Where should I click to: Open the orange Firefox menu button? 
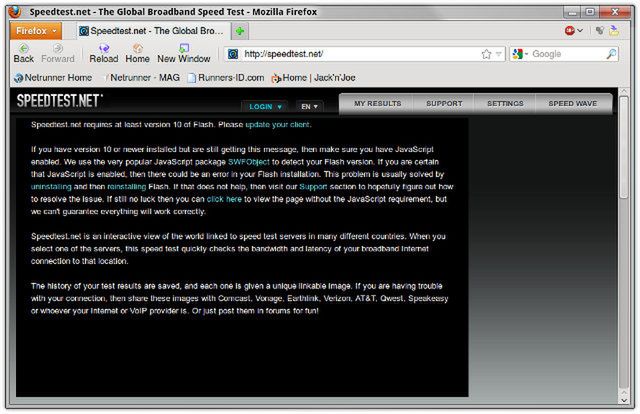(36, 31)
